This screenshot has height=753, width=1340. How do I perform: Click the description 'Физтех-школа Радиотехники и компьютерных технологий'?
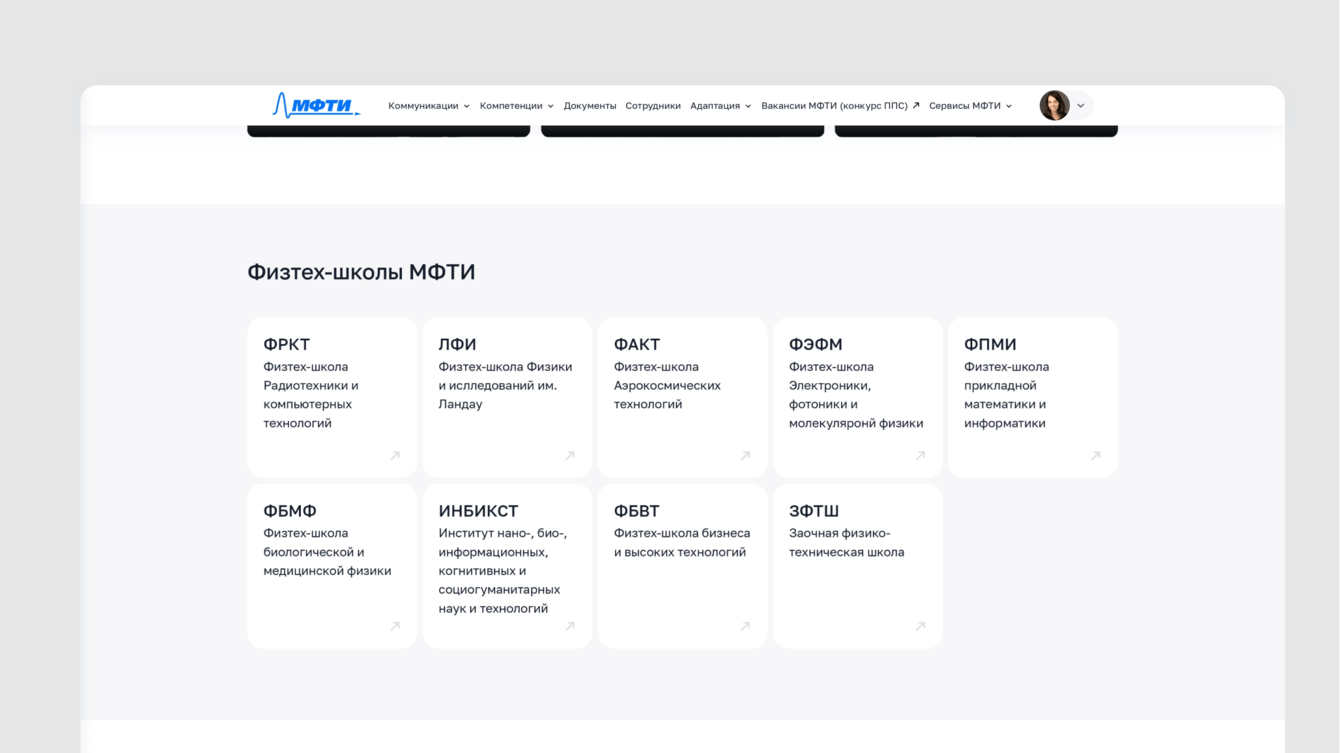point(311,395)
